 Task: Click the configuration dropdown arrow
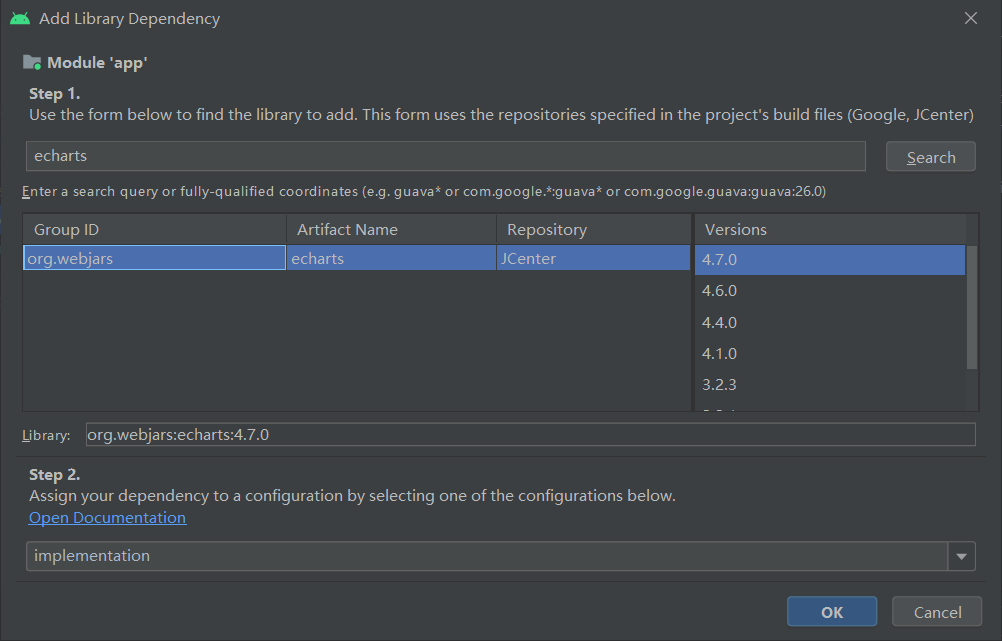pyautogui.click(x=961, y=556)
